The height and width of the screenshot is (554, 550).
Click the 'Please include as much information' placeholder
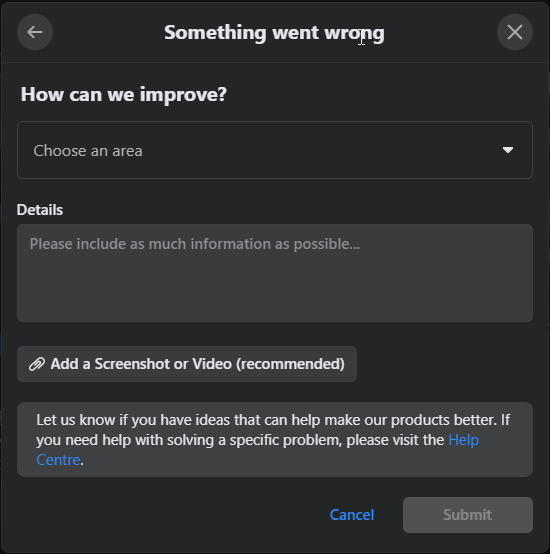(195, 244)
